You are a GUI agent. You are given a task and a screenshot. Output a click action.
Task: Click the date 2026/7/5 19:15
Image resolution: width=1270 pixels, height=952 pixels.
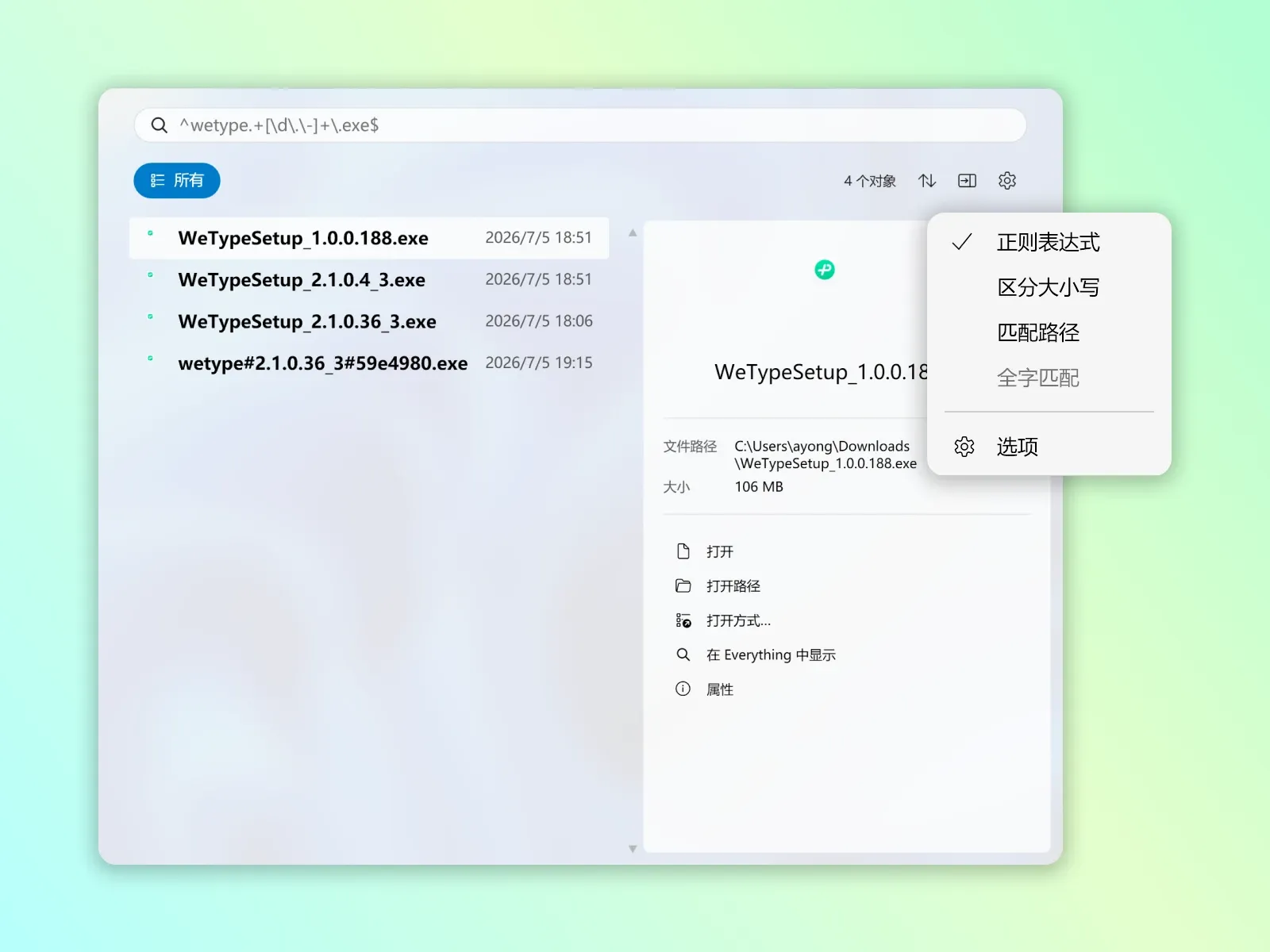pos(539,363)
